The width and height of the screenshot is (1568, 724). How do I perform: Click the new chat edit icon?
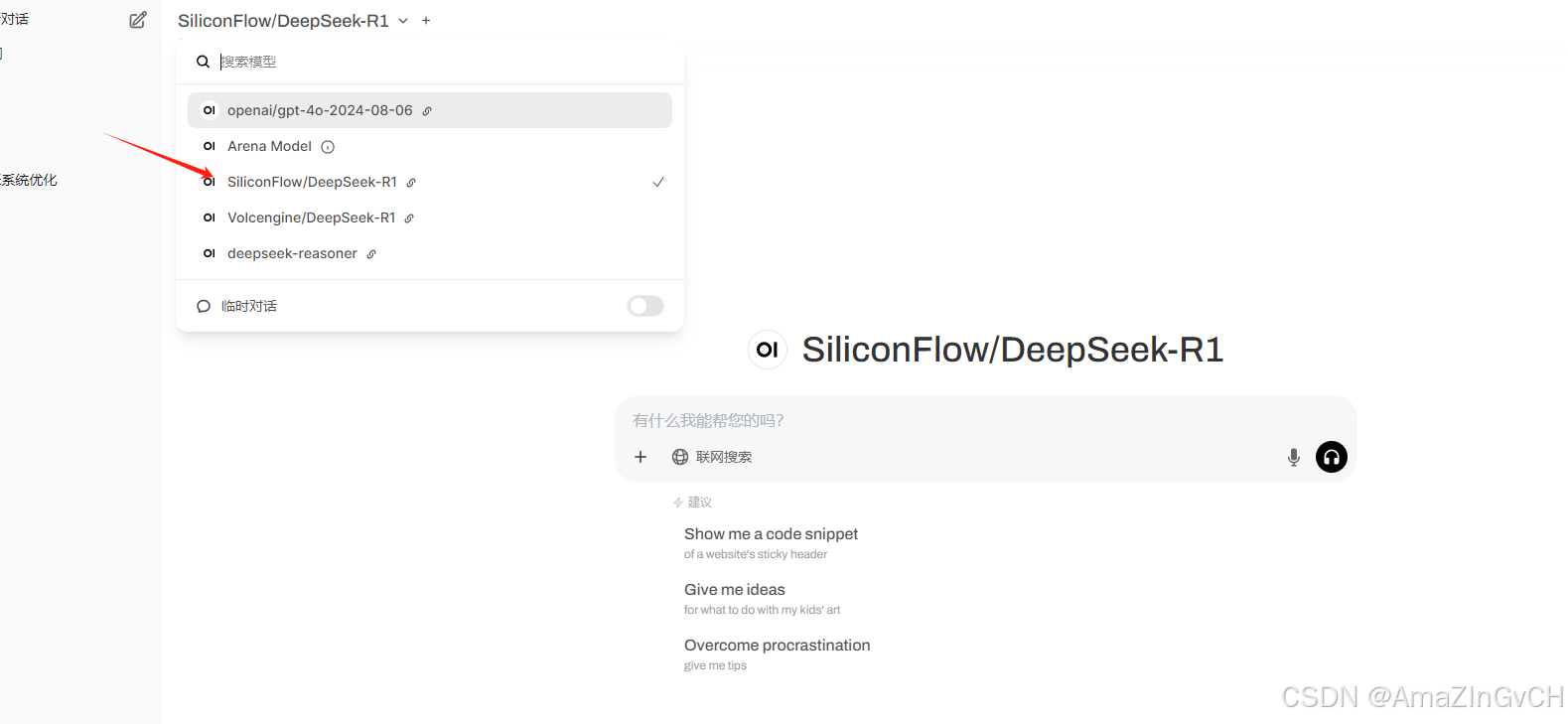(x=138, y=20)
